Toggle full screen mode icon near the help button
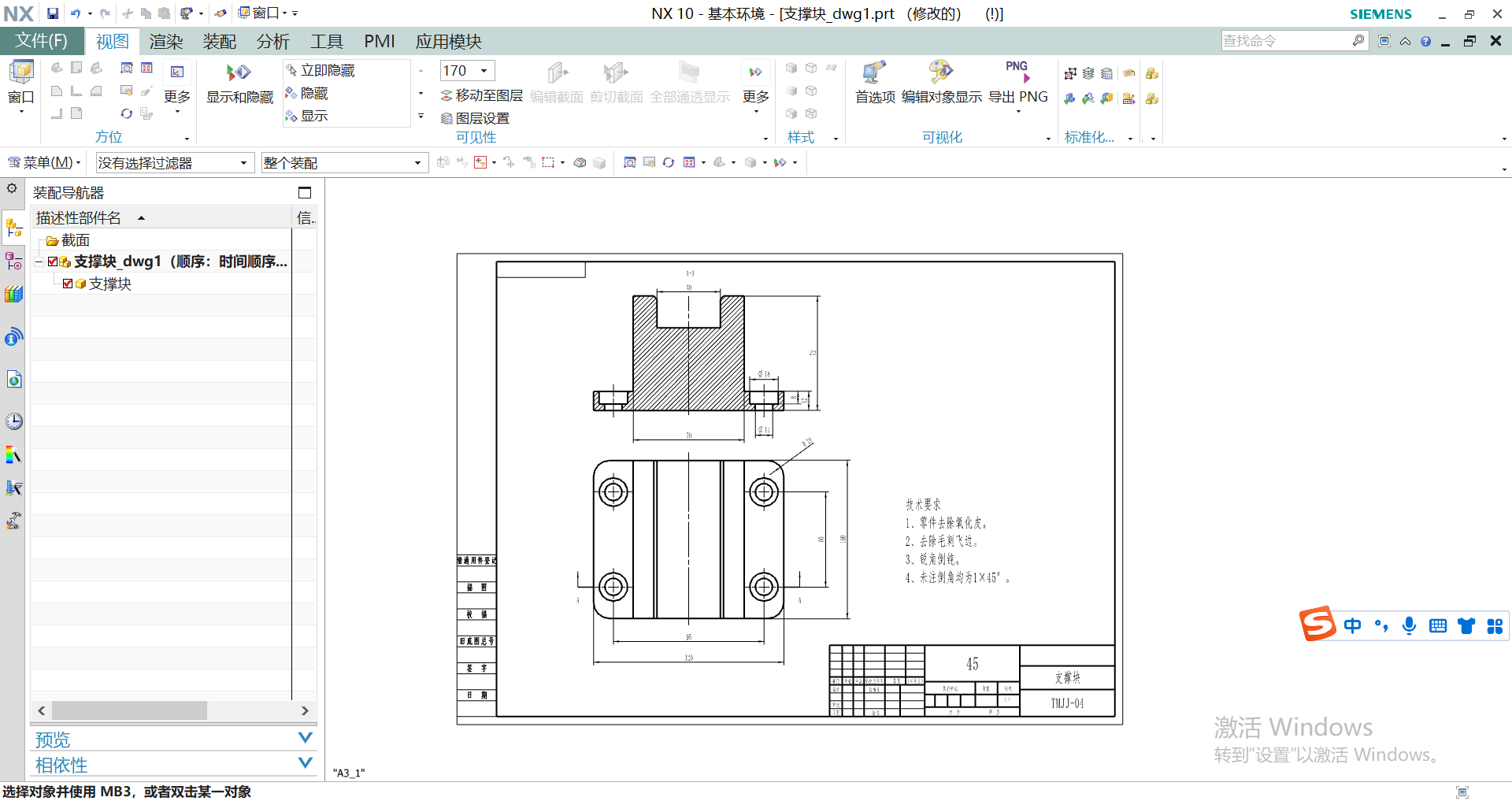The height and width of the screenshot is (801, 1512). [x=1384, y=41]
